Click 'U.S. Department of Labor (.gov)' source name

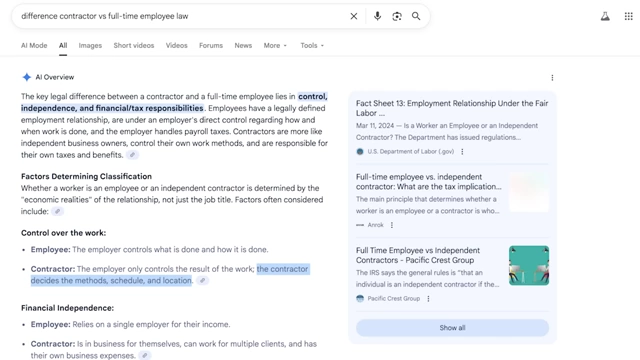pos(411,151)
